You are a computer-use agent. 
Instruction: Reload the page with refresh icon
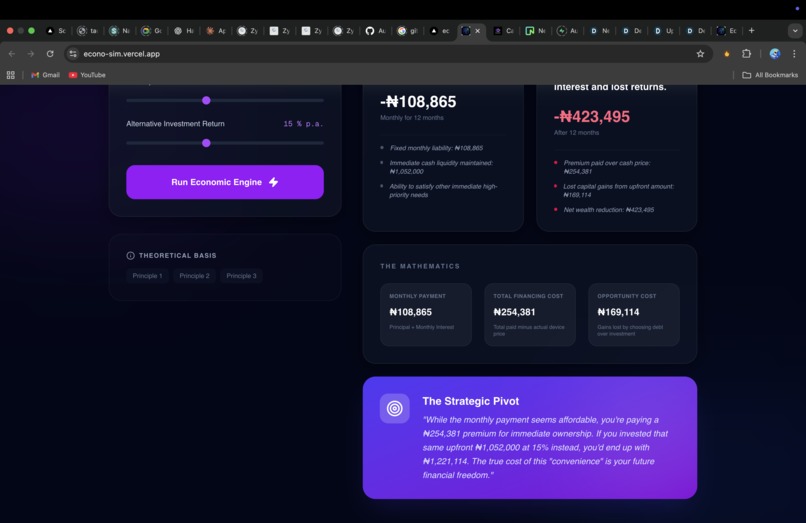(x=50, y=53)
